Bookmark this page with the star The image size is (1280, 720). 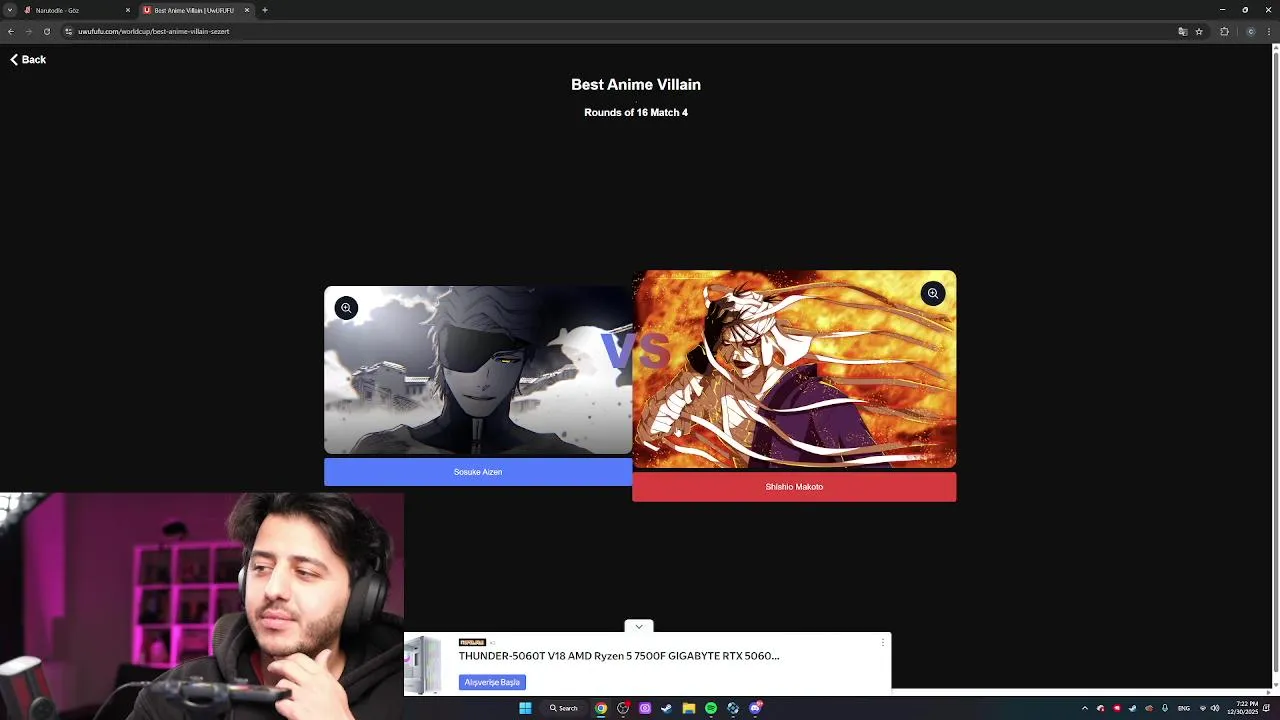(1199, 31)
